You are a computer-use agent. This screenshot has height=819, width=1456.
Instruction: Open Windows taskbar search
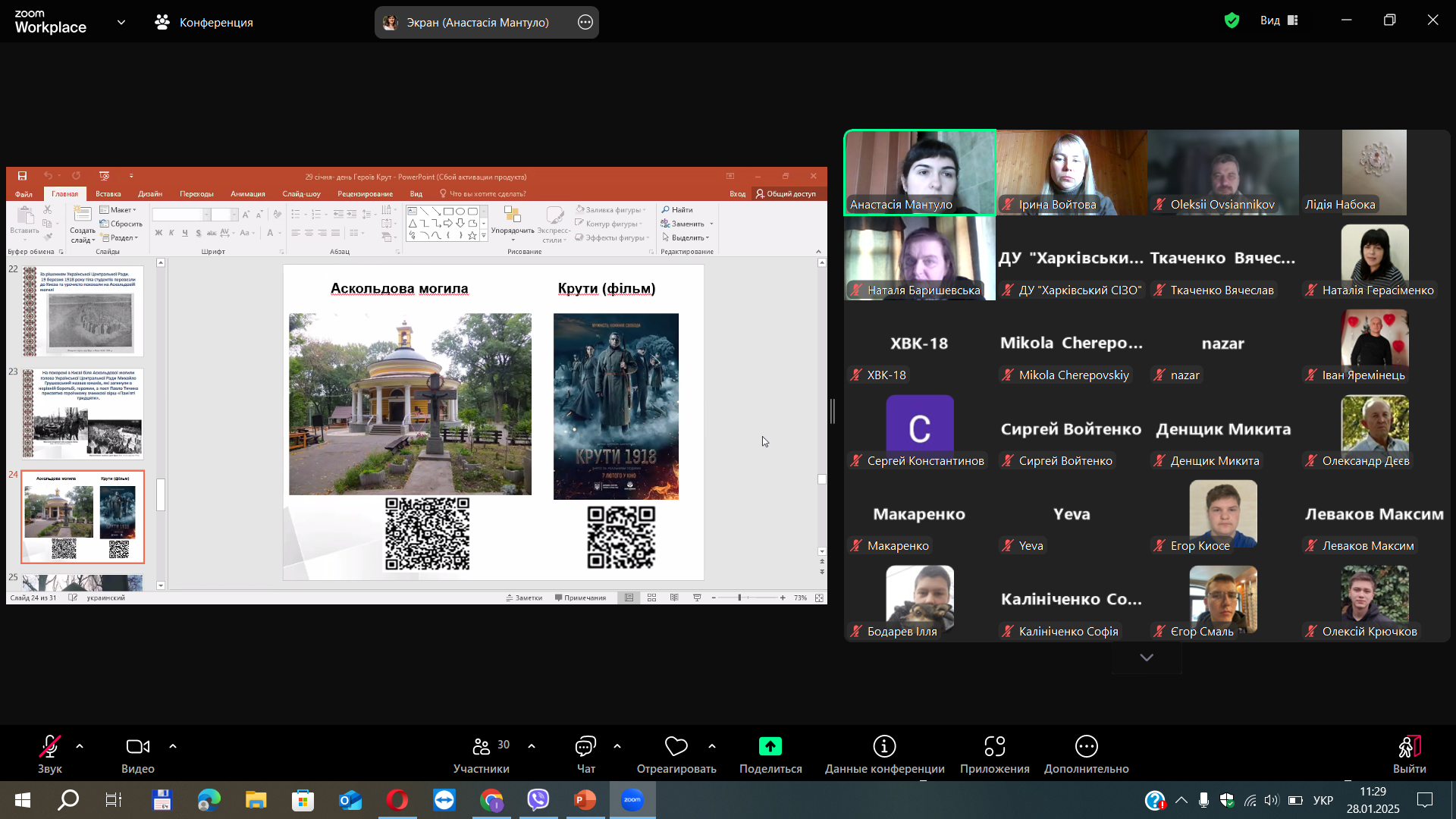[68, 800]
